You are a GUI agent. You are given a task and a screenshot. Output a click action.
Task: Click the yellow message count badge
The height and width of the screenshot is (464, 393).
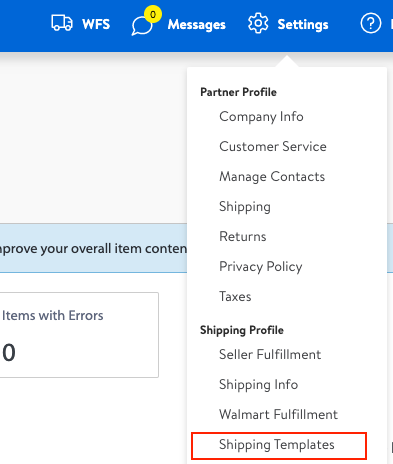point(153,14)
